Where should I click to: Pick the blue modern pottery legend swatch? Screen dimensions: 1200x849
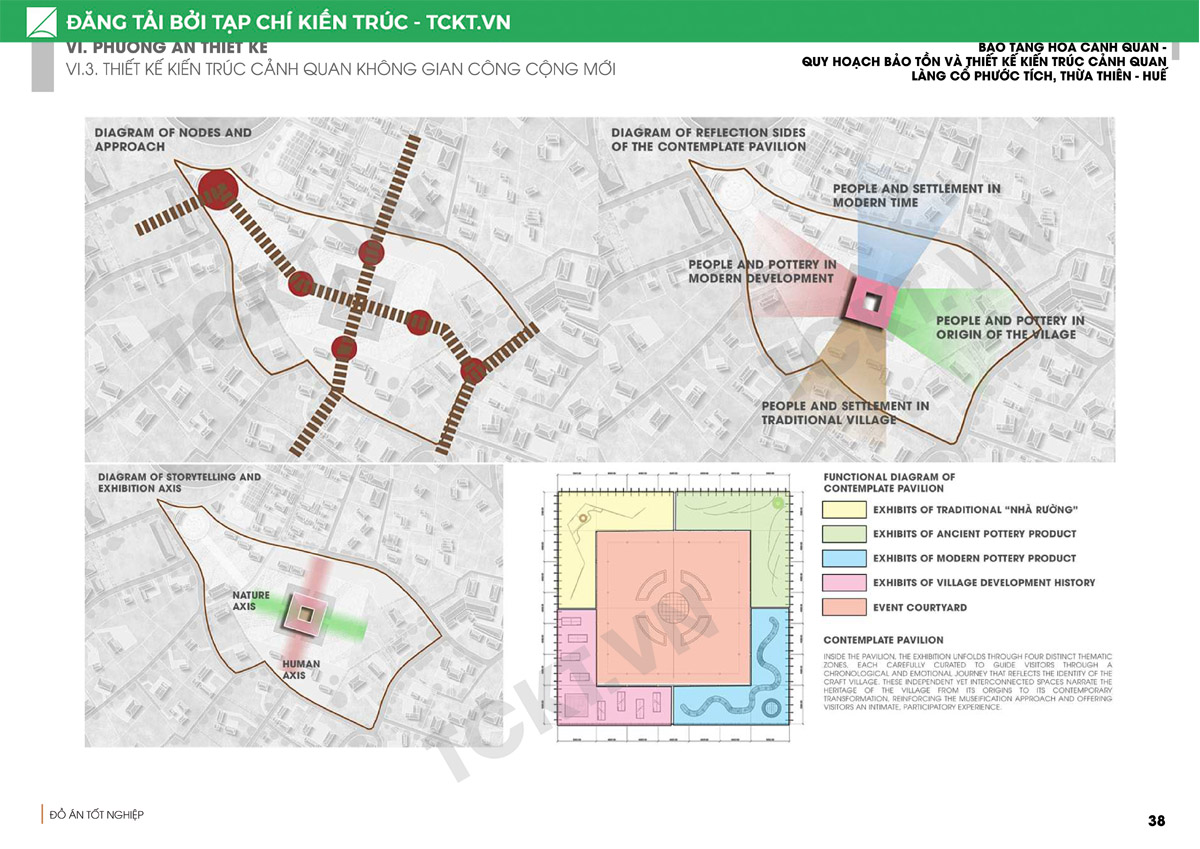842,558
